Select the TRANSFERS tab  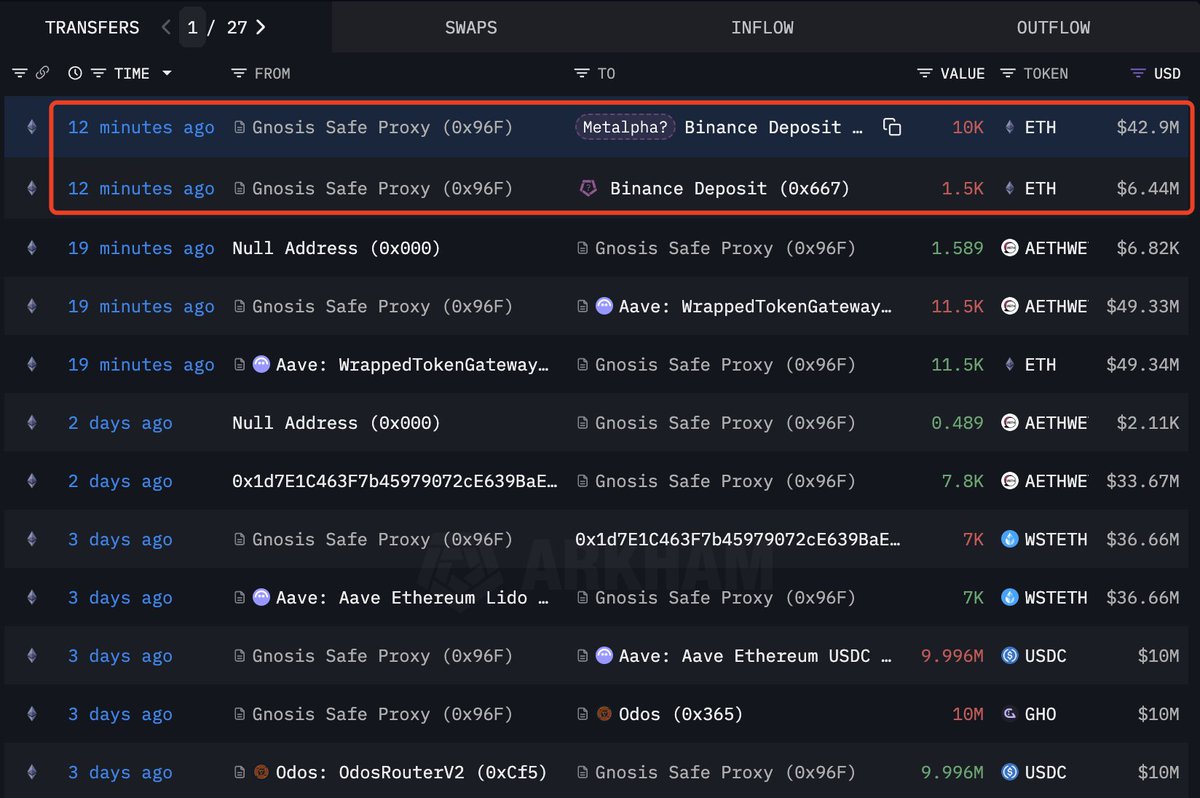(92, 27)
